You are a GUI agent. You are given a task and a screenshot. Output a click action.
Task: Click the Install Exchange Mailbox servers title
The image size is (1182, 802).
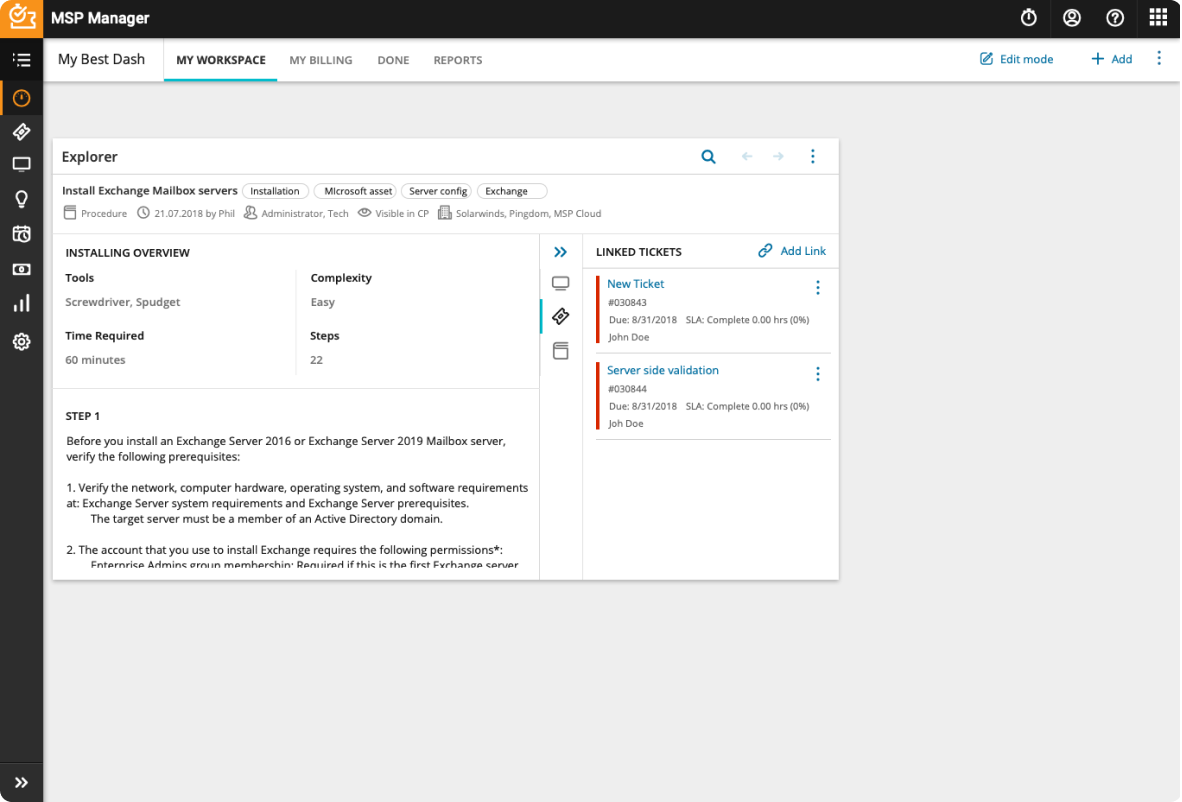click(149, 191)
